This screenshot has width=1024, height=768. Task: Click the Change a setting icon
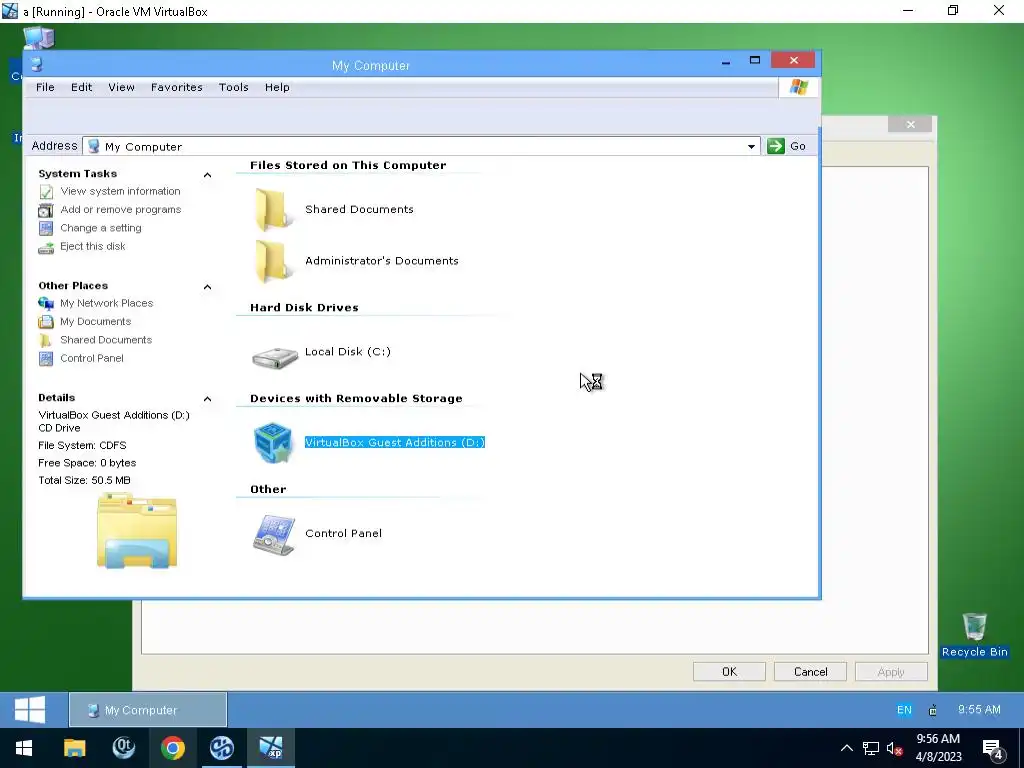(x=46, y=228)
